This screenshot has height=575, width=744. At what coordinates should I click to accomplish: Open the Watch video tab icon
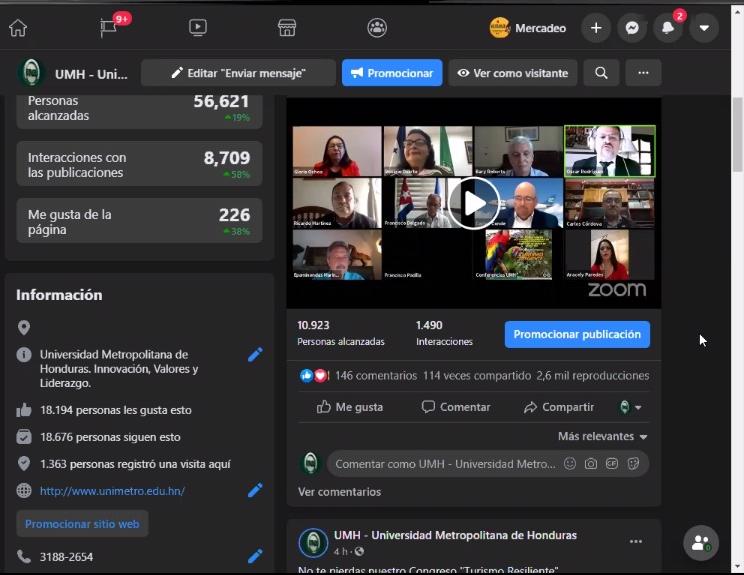[197, 28]
